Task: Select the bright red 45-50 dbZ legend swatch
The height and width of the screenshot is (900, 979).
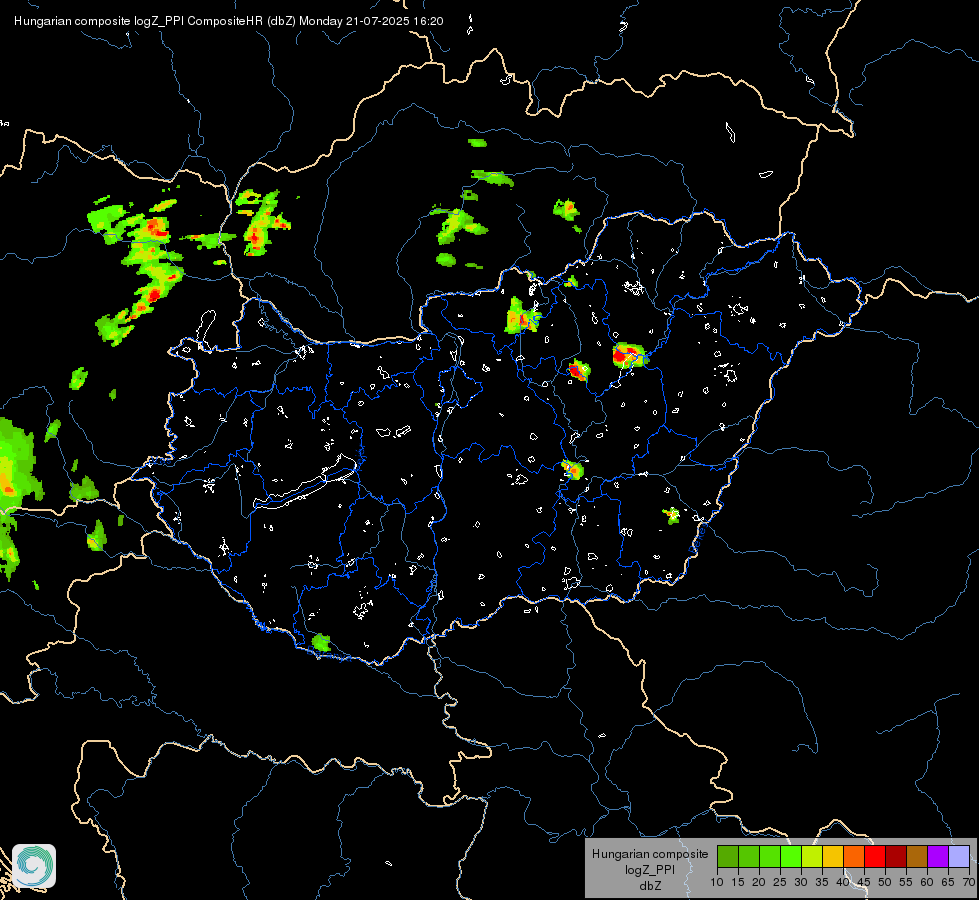Action: click(x=875, y=856)
